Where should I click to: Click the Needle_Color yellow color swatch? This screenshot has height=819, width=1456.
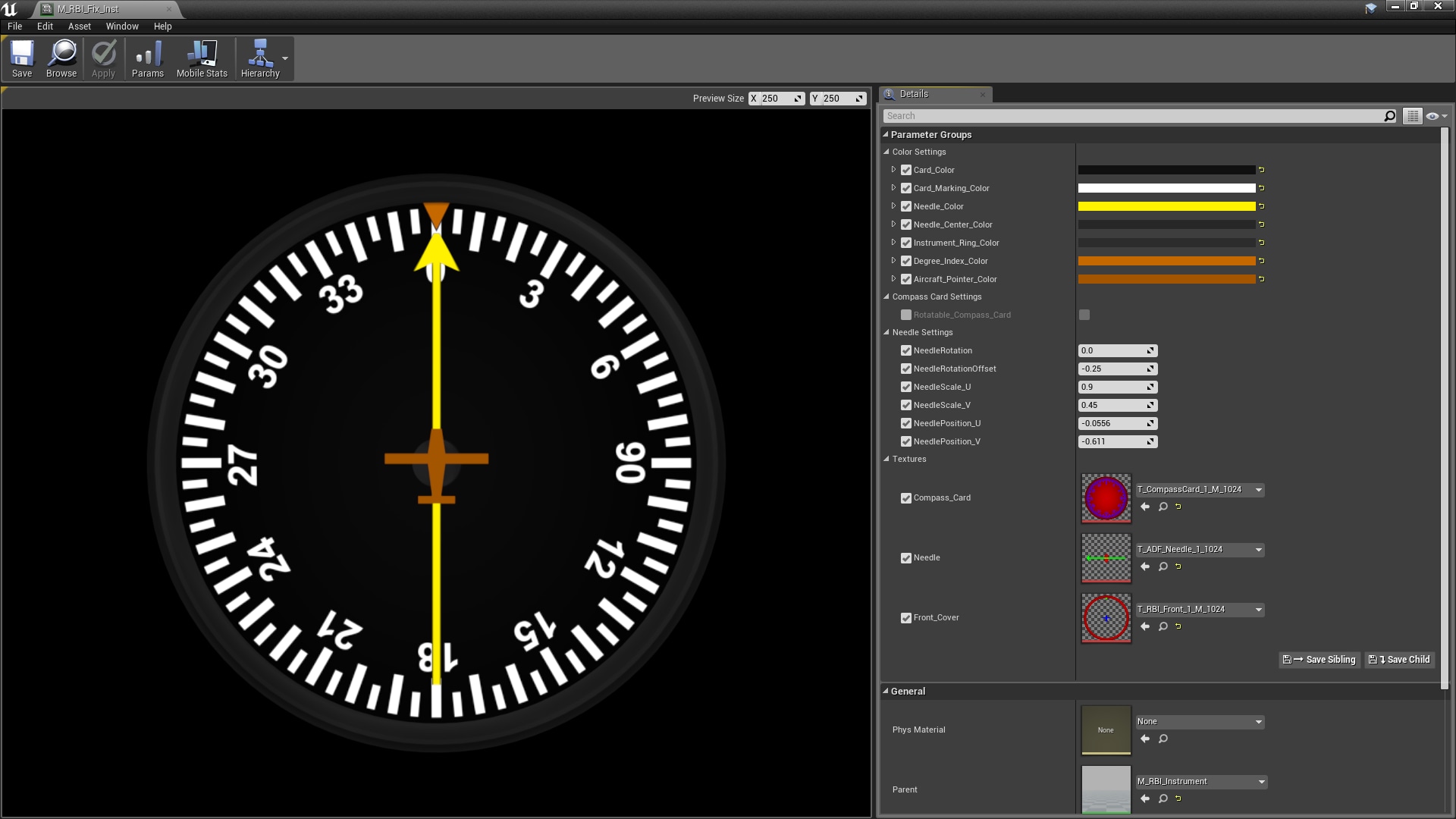tap(1168, 206)
